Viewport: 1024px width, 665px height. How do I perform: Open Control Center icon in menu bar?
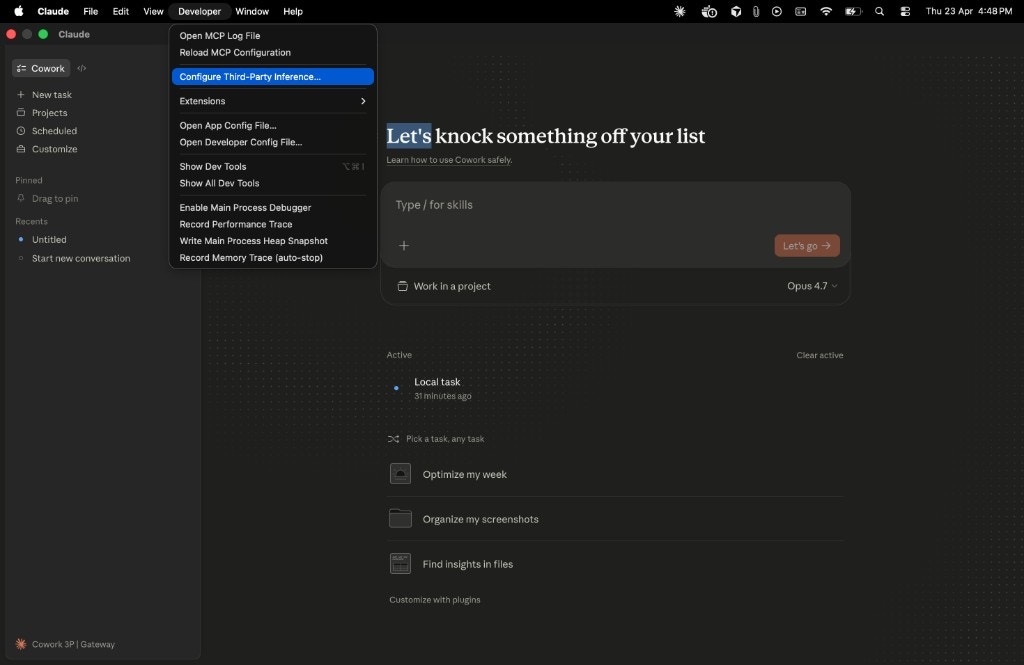point(904,11)
